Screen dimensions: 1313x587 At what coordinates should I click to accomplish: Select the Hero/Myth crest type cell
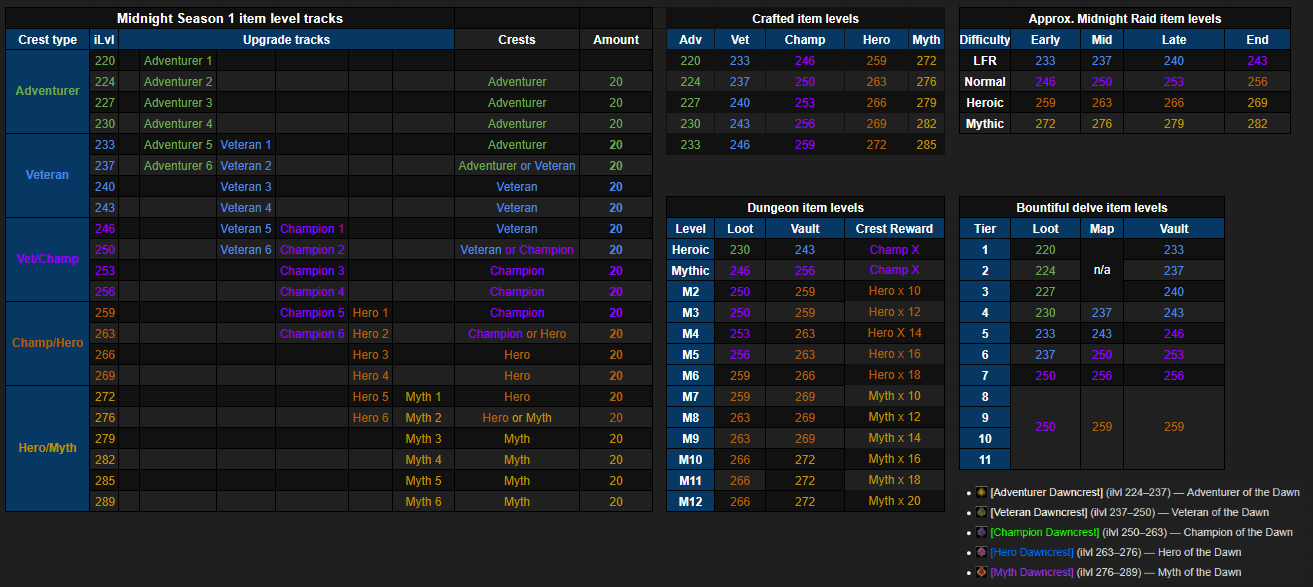[x=47, y=448]
